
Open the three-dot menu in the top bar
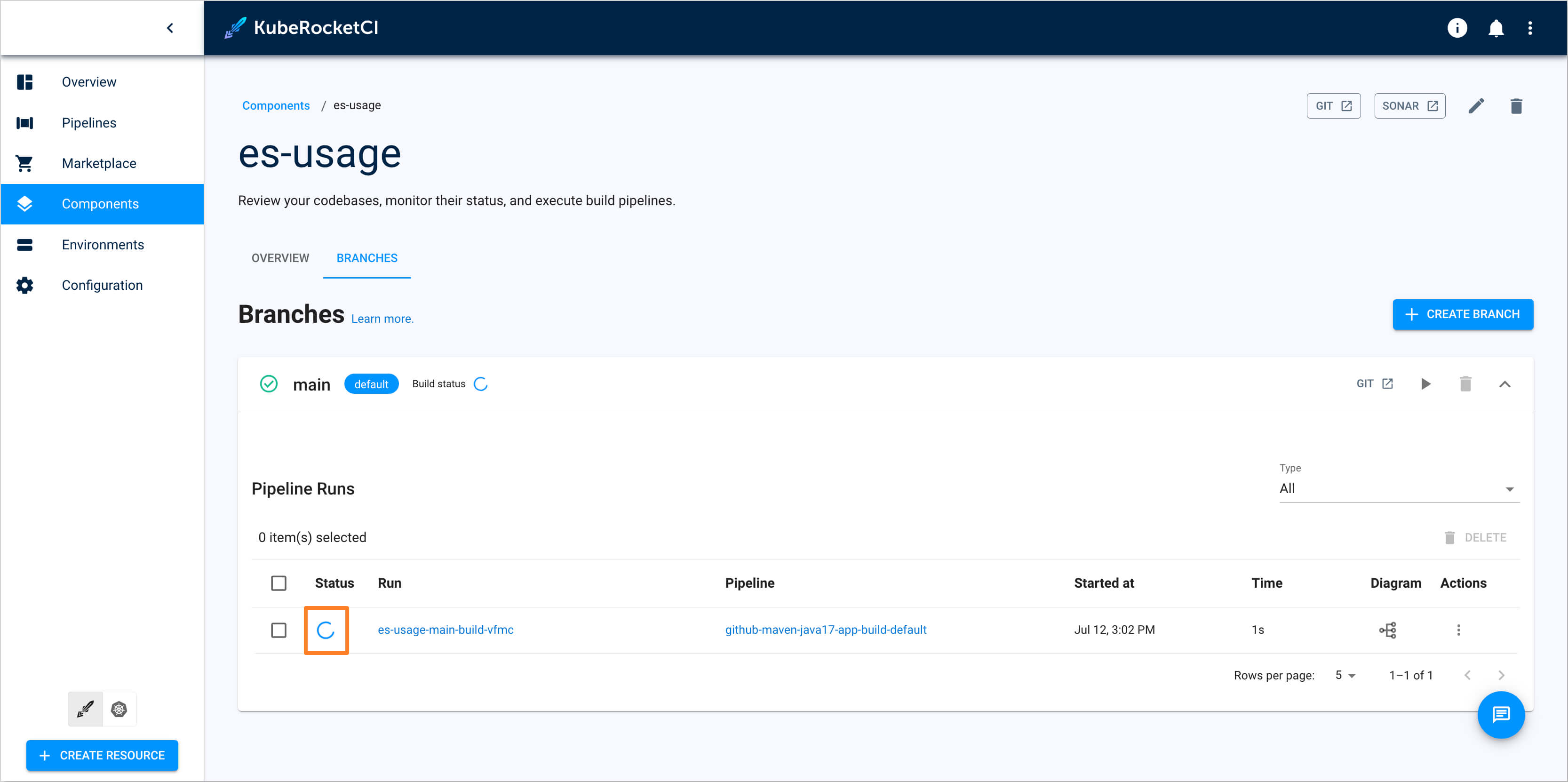[x=1531, y=27]
